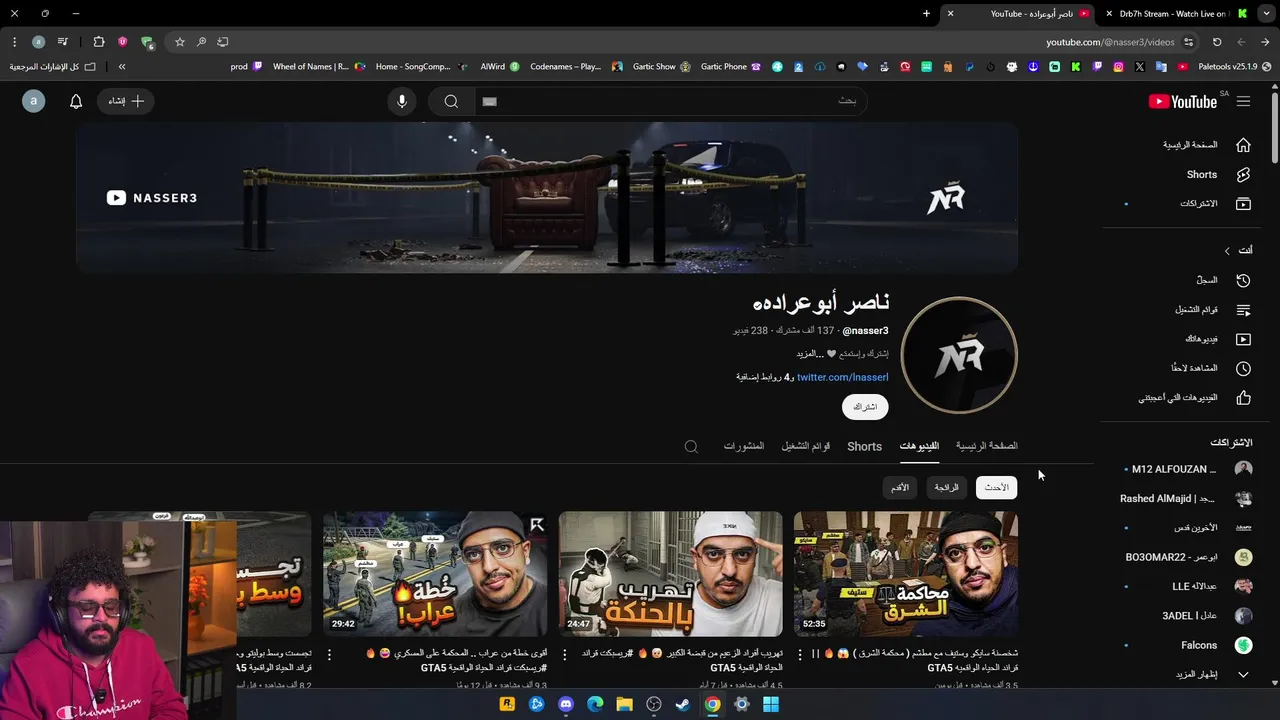Open the browser three-dot menu
The height and width of the screenshot is (720, 1280).
(x=14, y=42)
